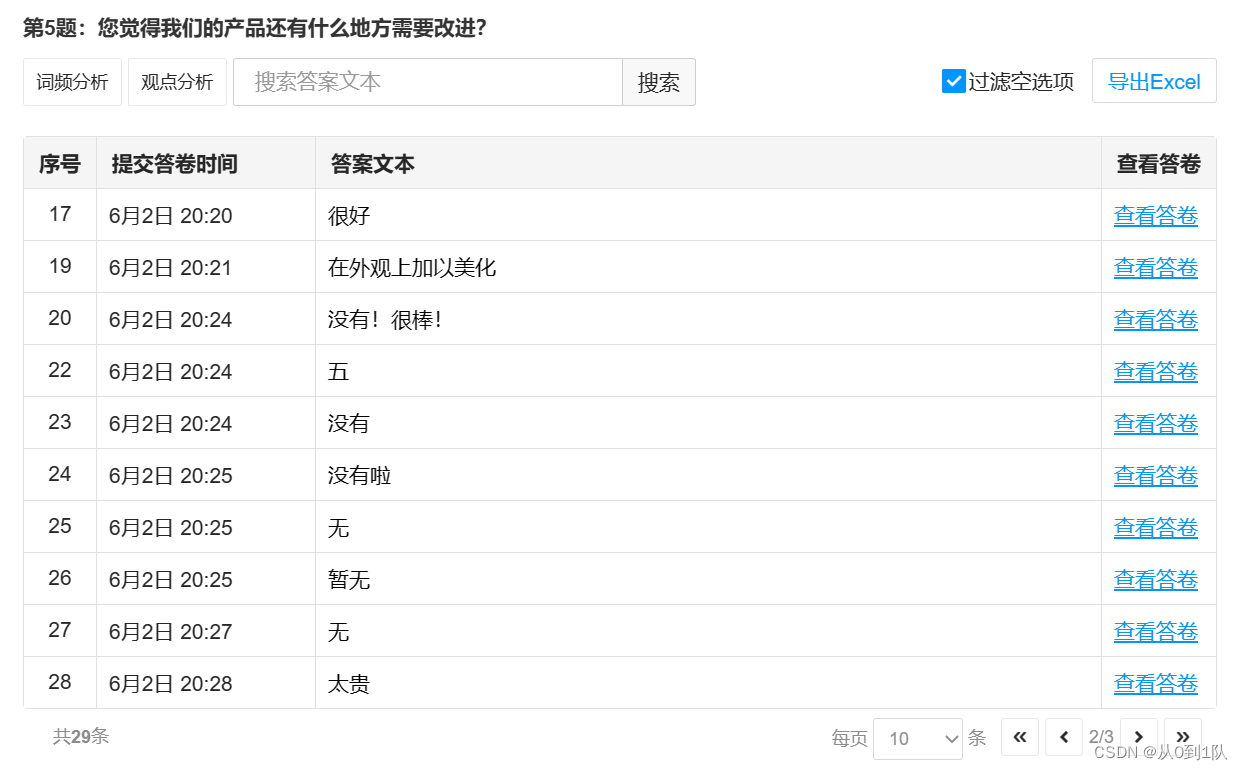The width and height of the screenshot is (1243, 770).
Task: Go to the first page using double-left arrow
Action: [x=1020, y=737]
